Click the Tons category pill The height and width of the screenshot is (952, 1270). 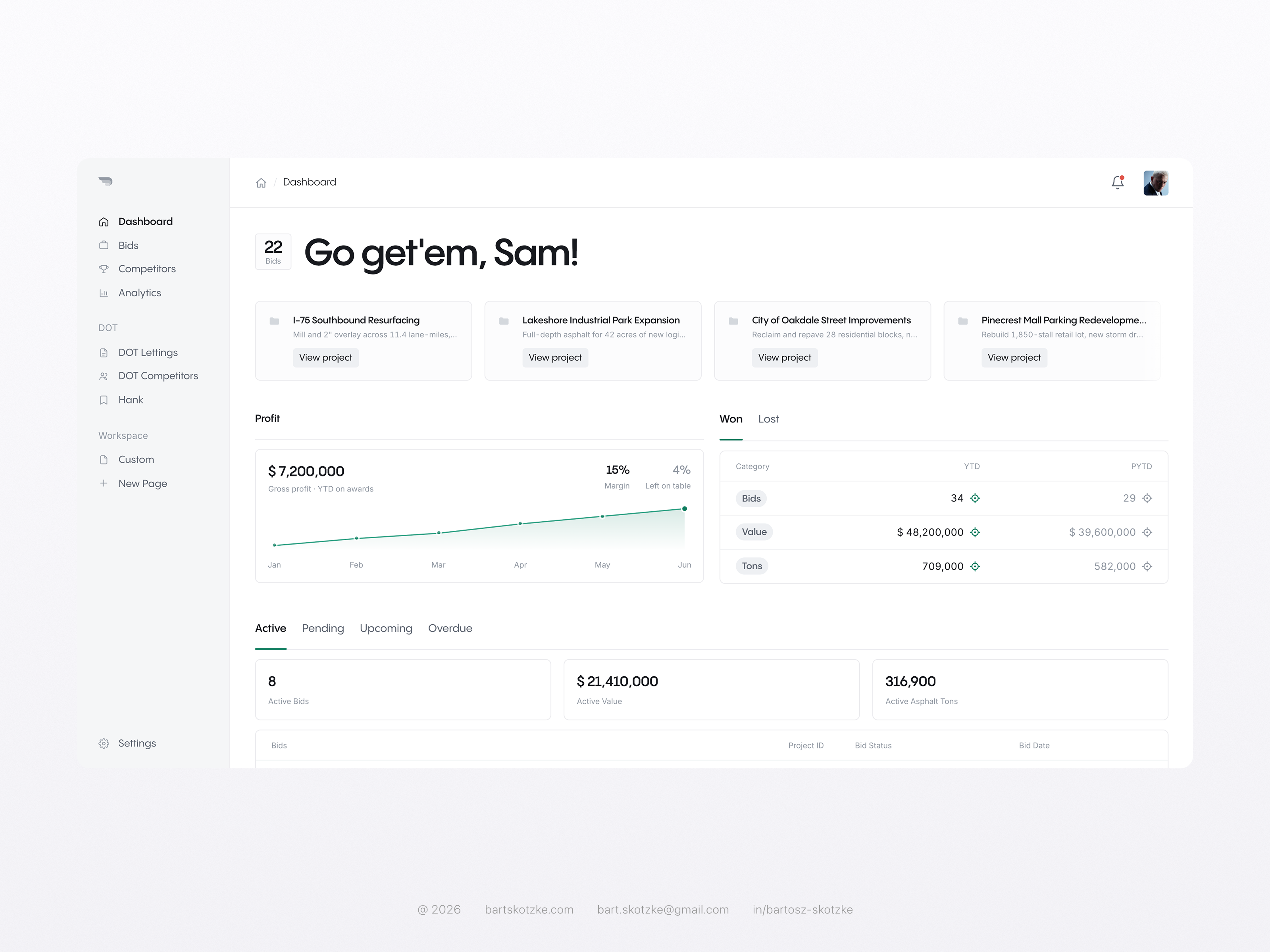point(752,566)
